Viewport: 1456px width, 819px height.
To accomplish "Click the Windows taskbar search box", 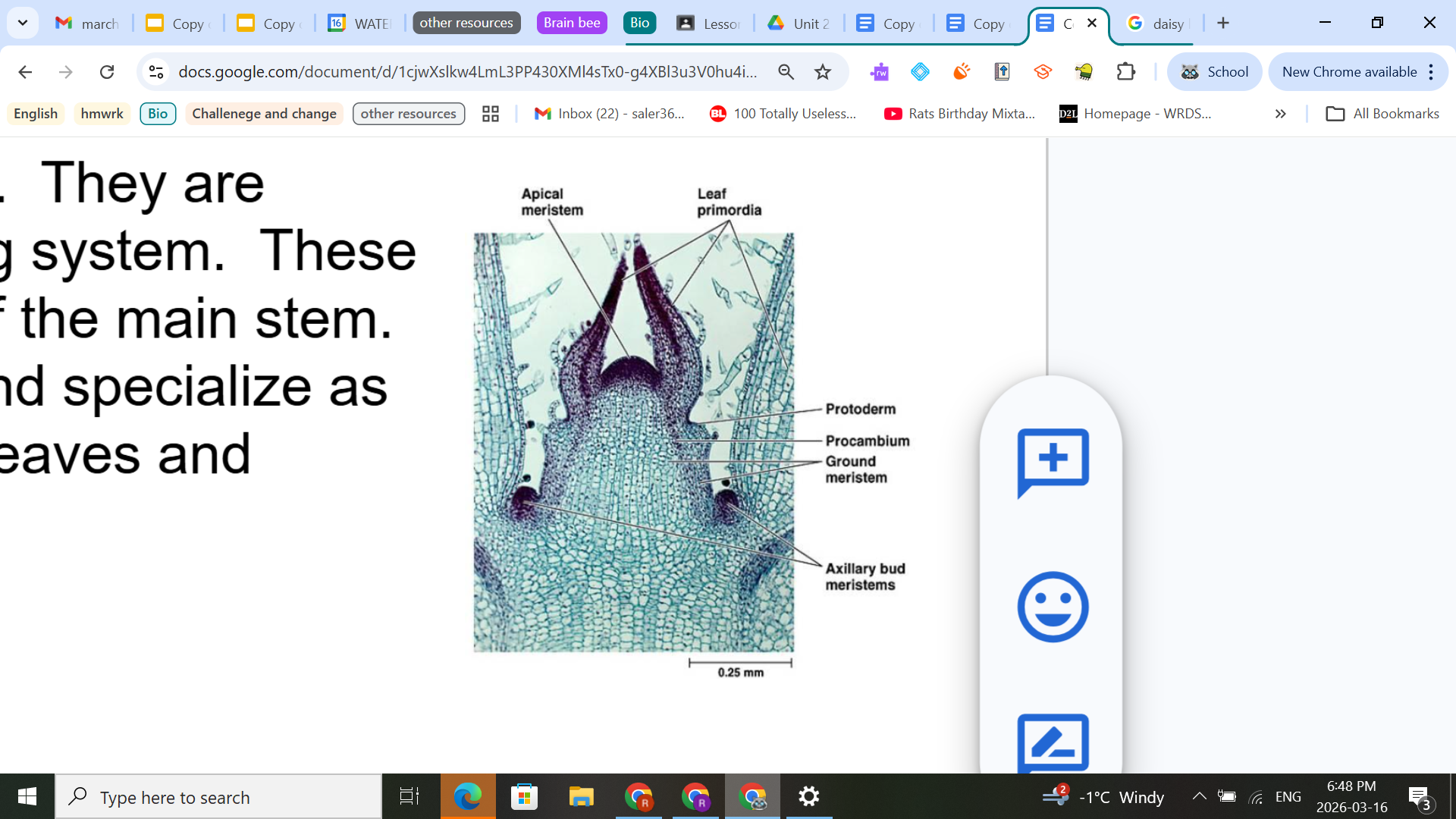I will click(218, 797).
